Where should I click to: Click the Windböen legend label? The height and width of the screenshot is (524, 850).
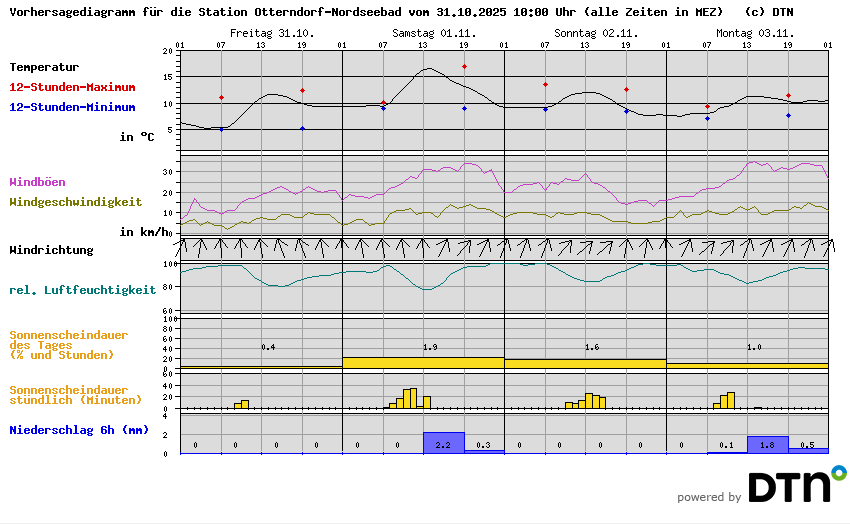(x=38, y=182)
